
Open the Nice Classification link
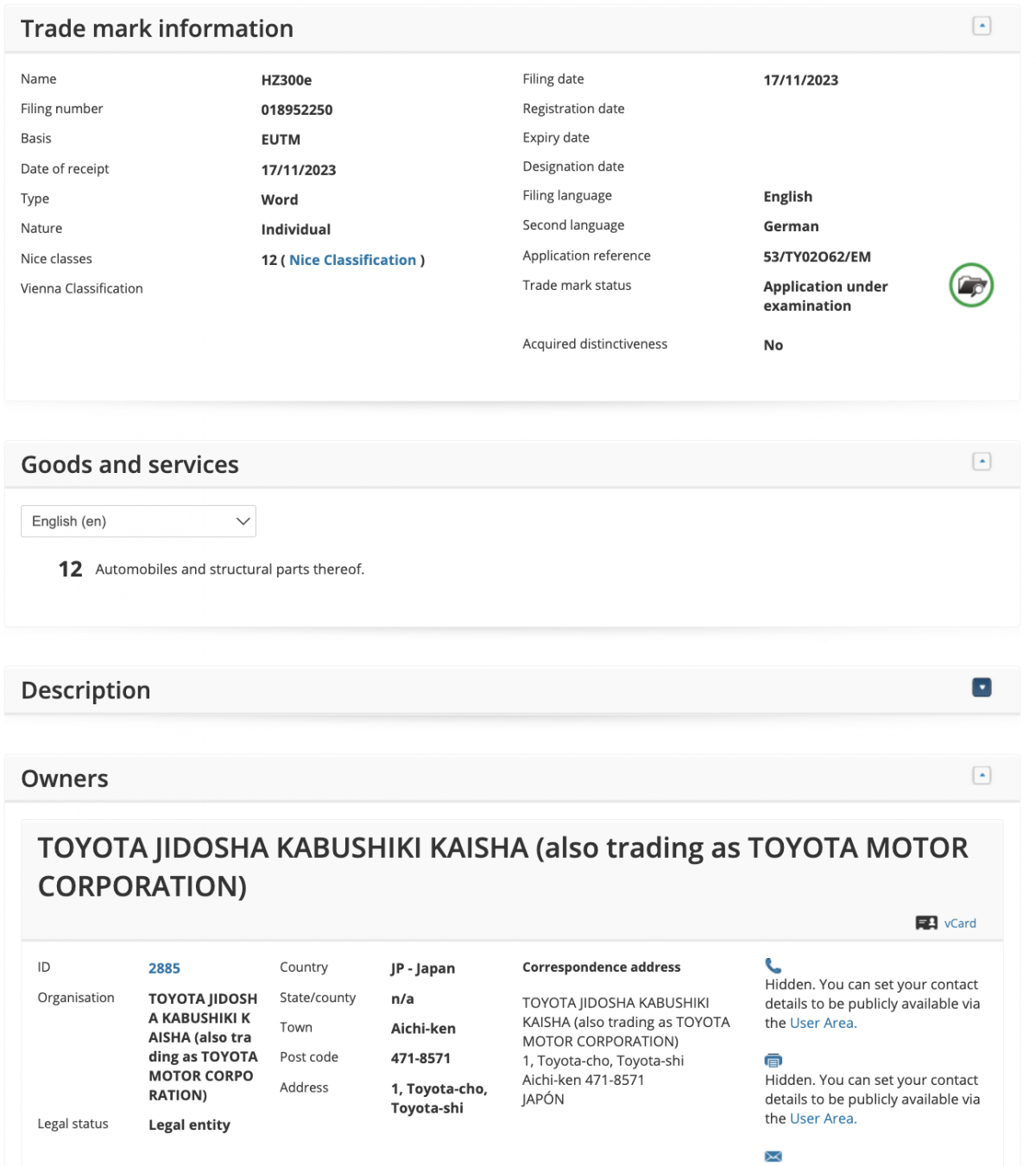click(352, 260)
